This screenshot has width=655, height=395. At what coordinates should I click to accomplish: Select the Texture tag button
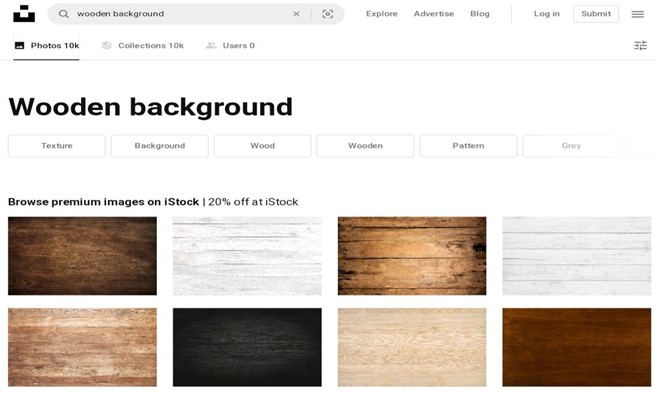(x=57, y=146)
